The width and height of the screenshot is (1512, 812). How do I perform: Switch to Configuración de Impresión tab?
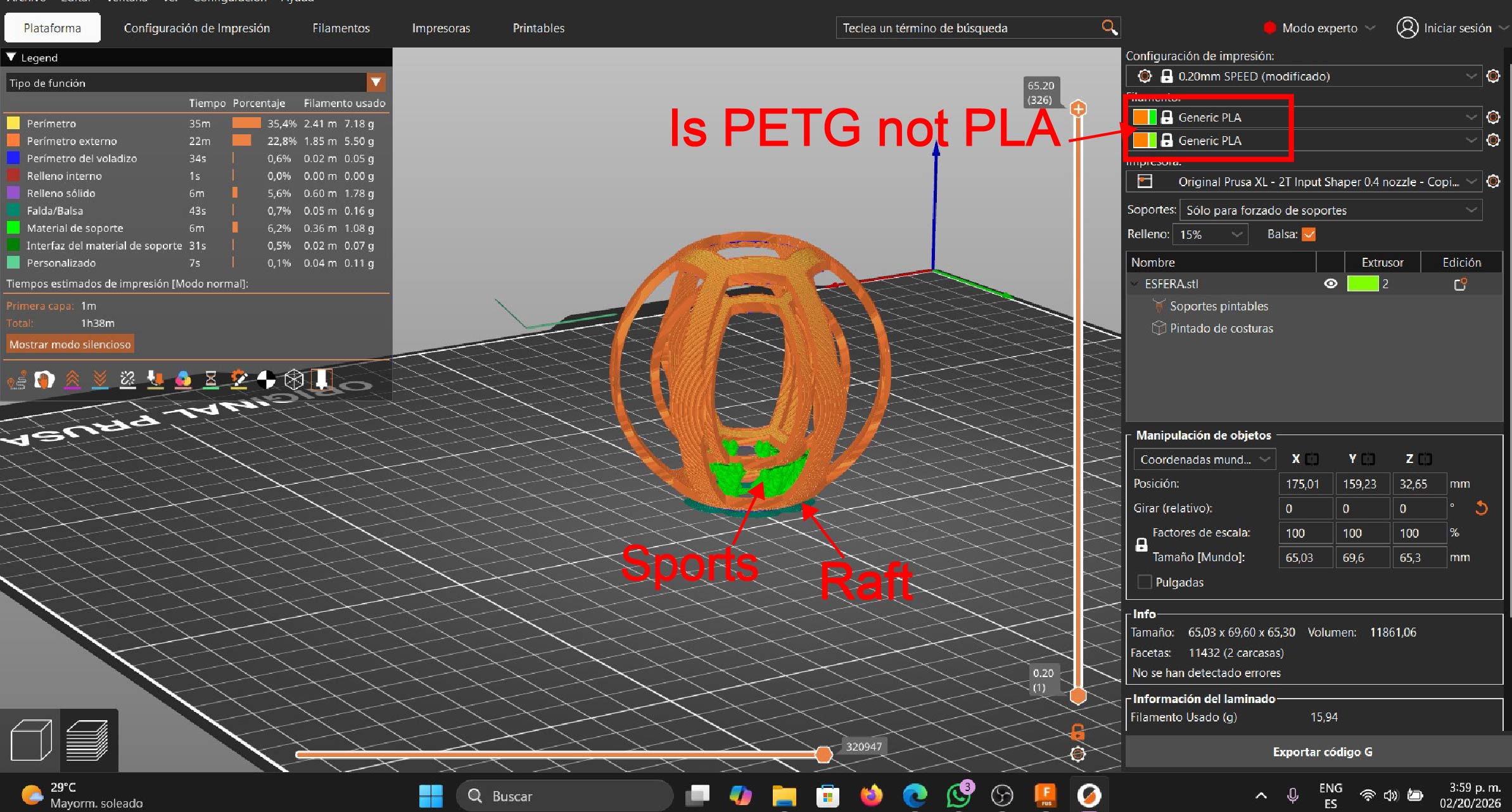pos(196,28)
